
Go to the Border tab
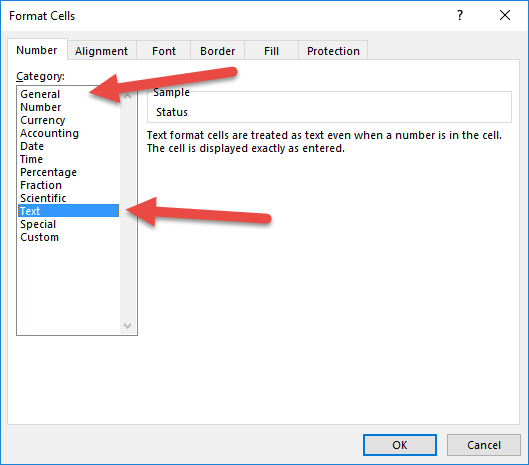(x=218, y=51)
